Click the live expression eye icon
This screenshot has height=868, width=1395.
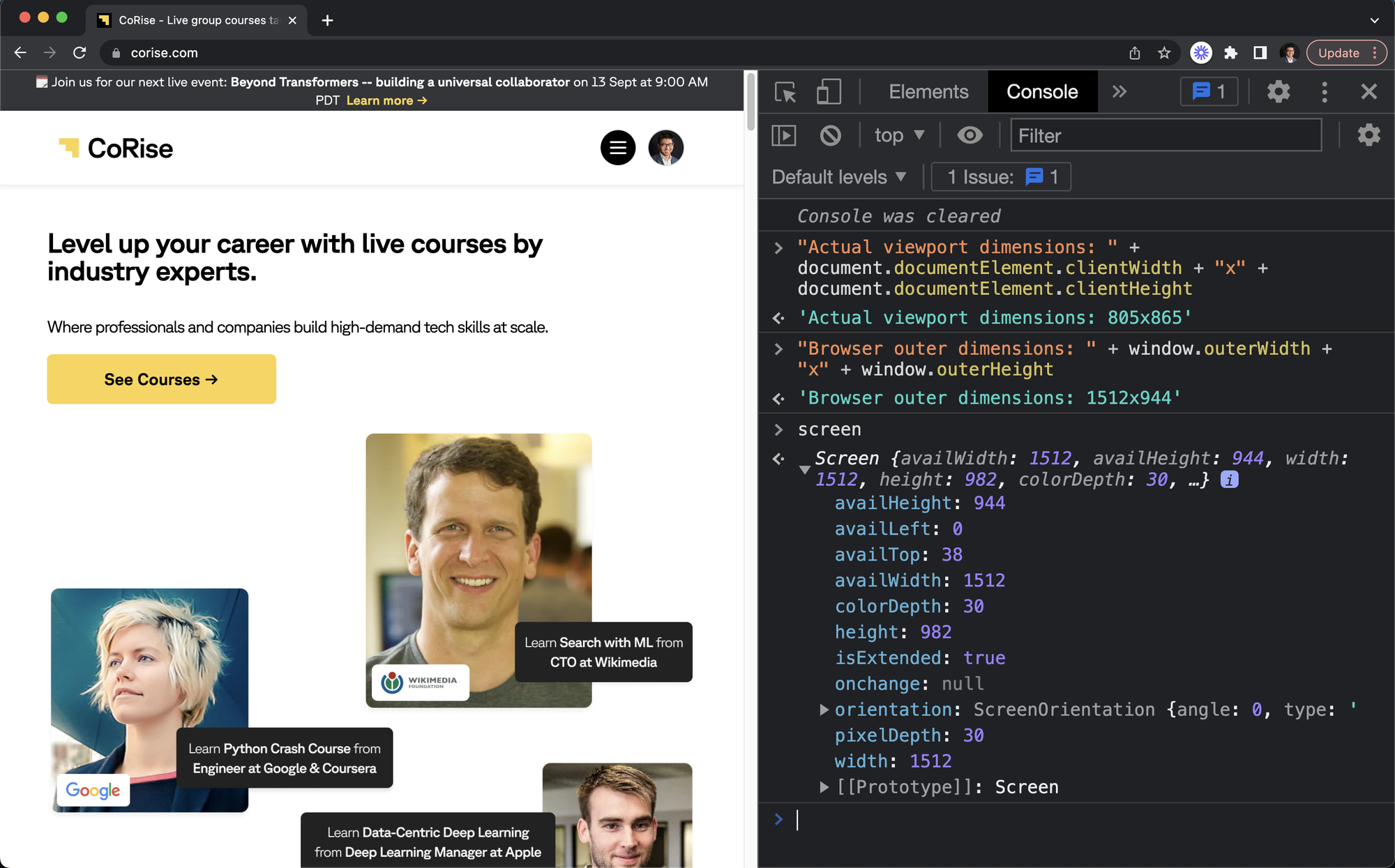pyautogui.click(x=970, y=135)
